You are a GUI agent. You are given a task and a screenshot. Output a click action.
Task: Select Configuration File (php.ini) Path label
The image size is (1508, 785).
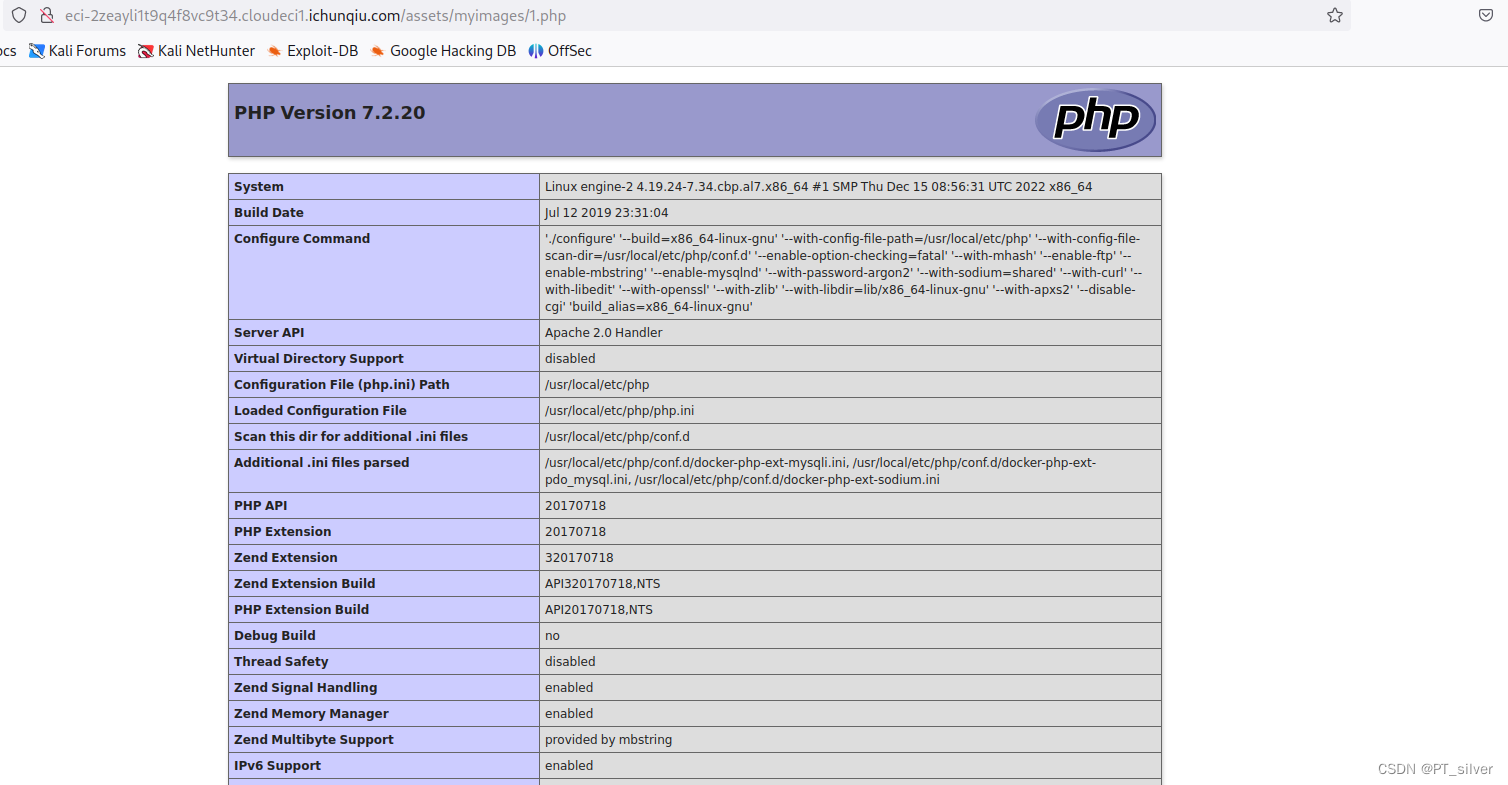(342, 385)
